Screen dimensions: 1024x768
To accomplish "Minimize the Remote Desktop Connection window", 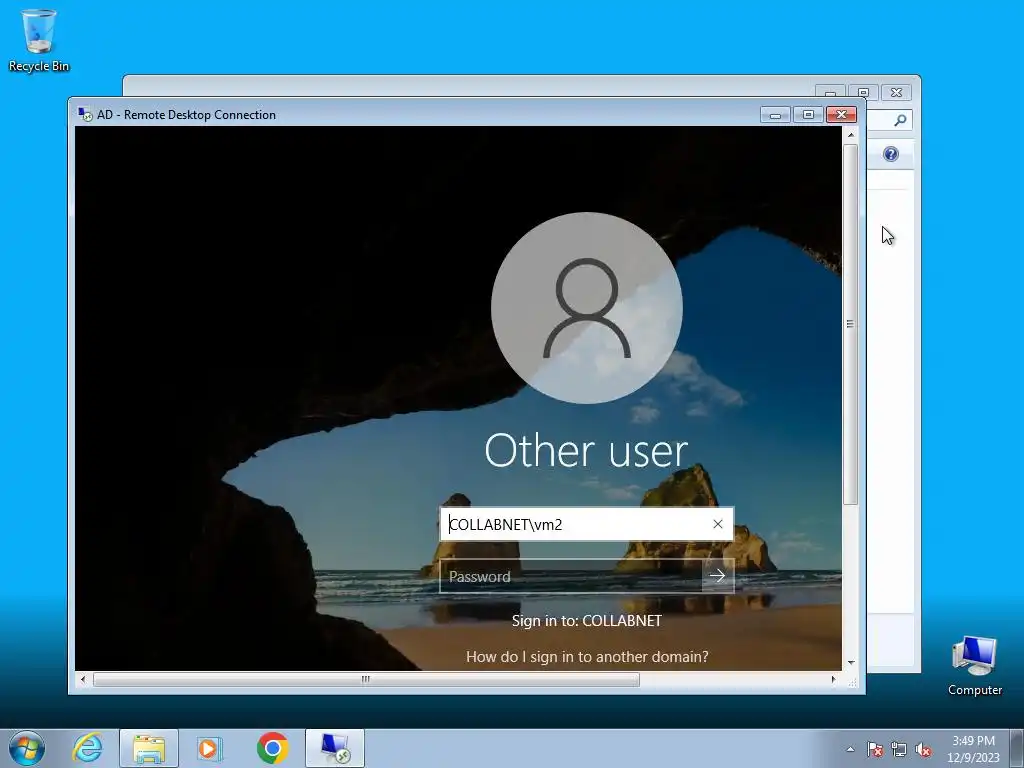I will pyautogui.click(x=775, y=115).
